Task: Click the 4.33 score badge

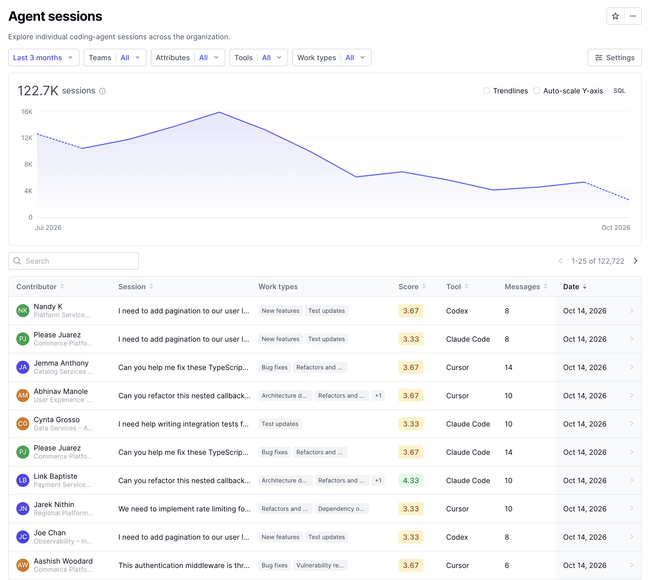Action: coord(411,480)
